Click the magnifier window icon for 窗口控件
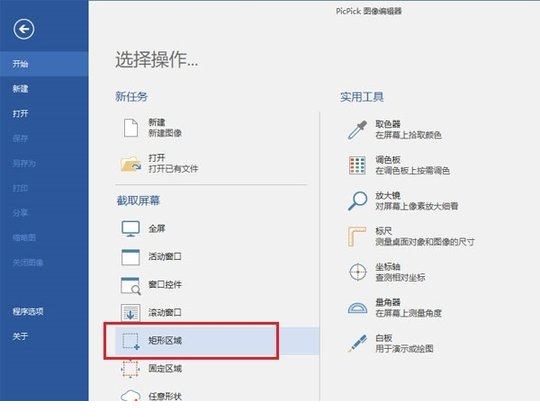540x417 pixels. pos(131,285)
